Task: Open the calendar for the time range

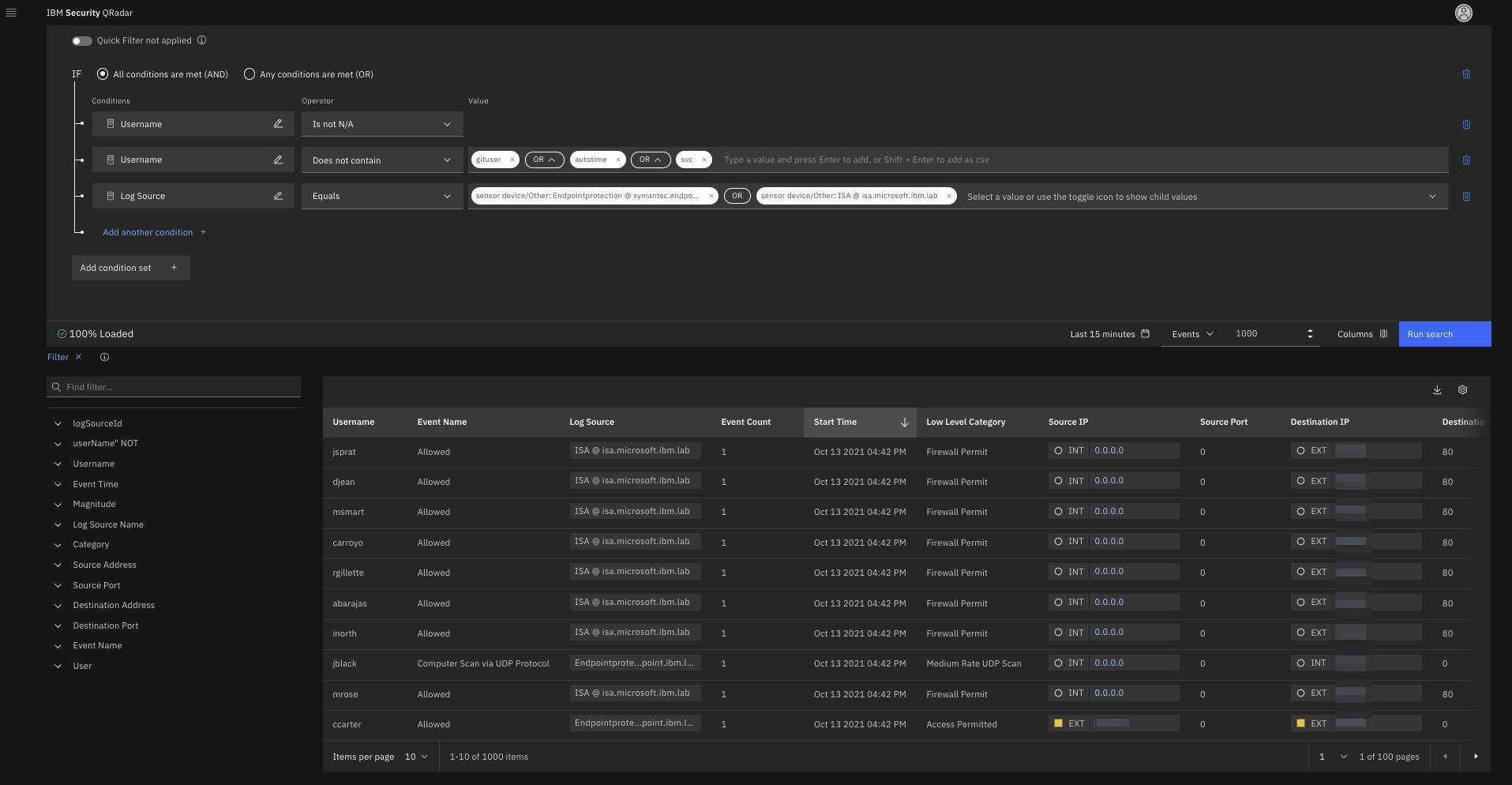Action: (1146, 333)
